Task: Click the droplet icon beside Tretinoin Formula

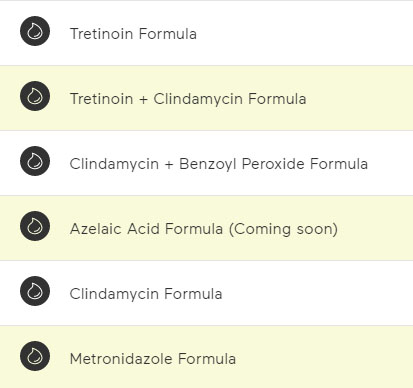Action: pos(35,31)
